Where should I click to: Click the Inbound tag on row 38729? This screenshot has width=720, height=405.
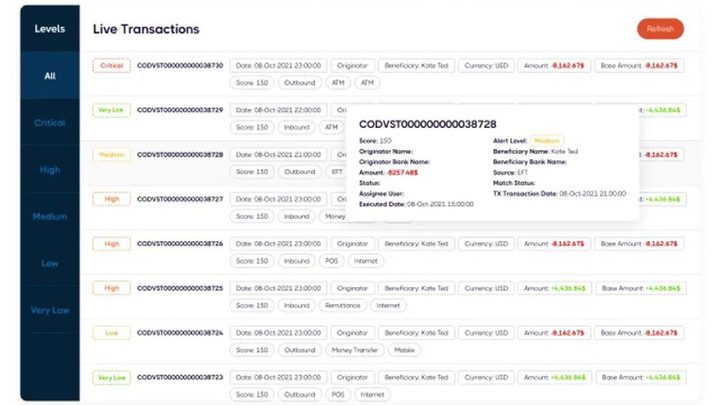click(297, 127)
